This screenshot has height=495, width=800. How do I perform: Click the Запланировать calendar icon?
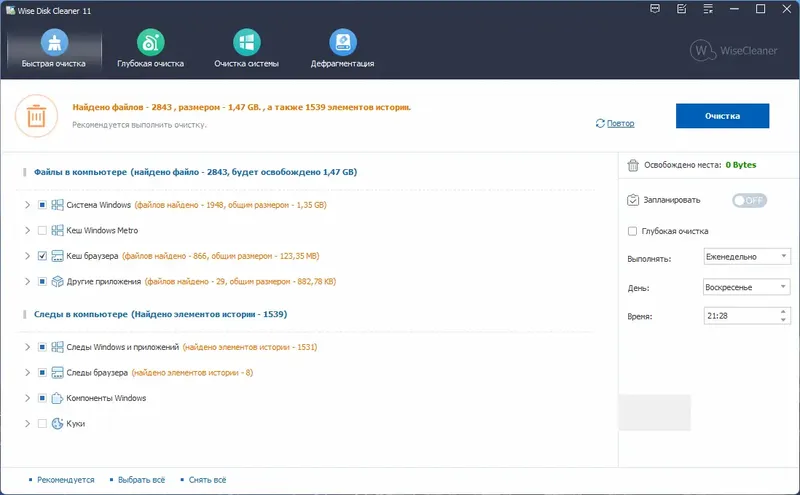pos(633,200)
